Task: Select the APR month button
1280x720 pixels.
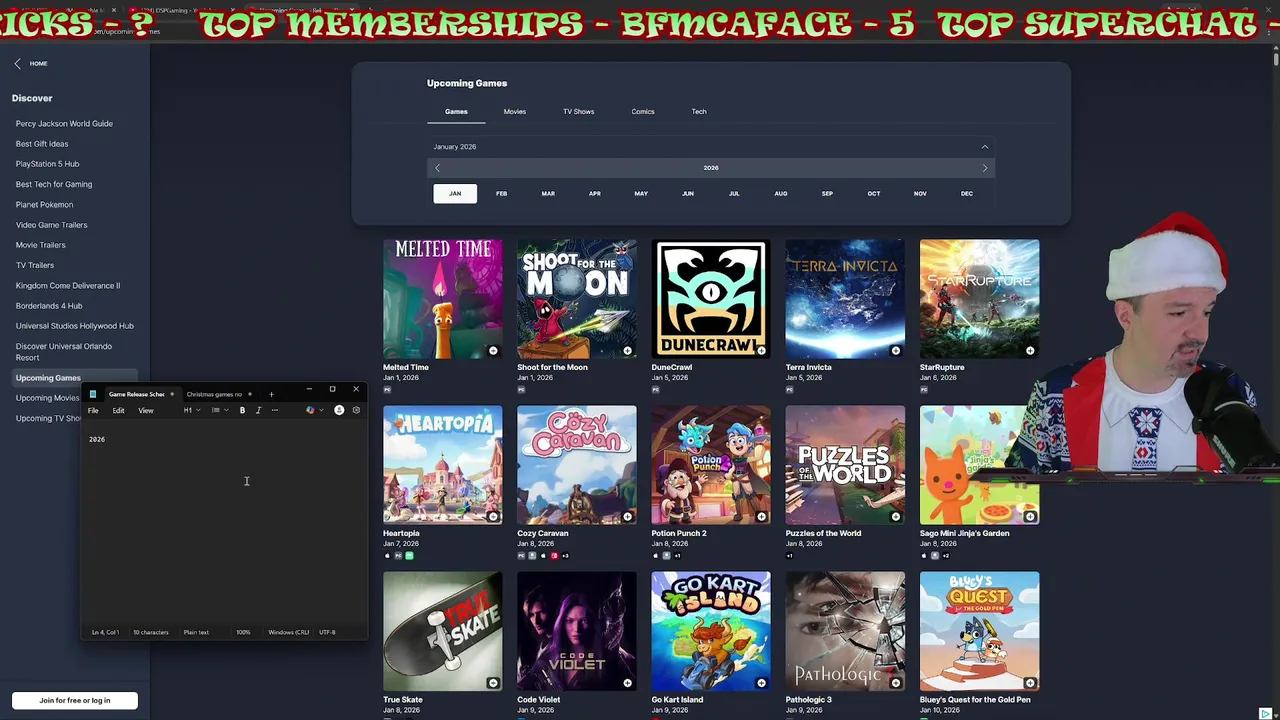Action: click(x=594, y=193)
